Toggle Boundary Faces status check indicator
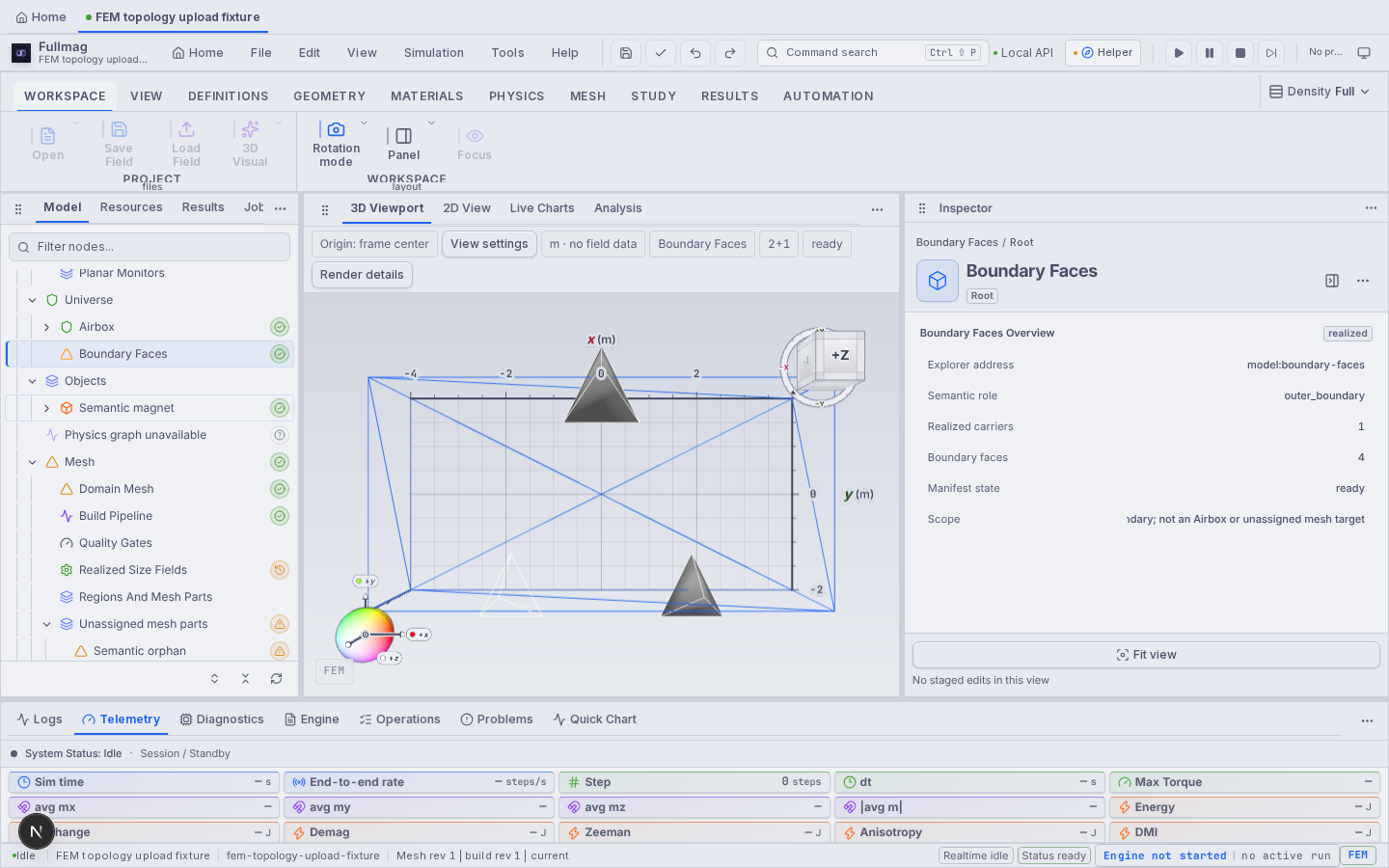Screen dimensions: 1389x868 280,354
